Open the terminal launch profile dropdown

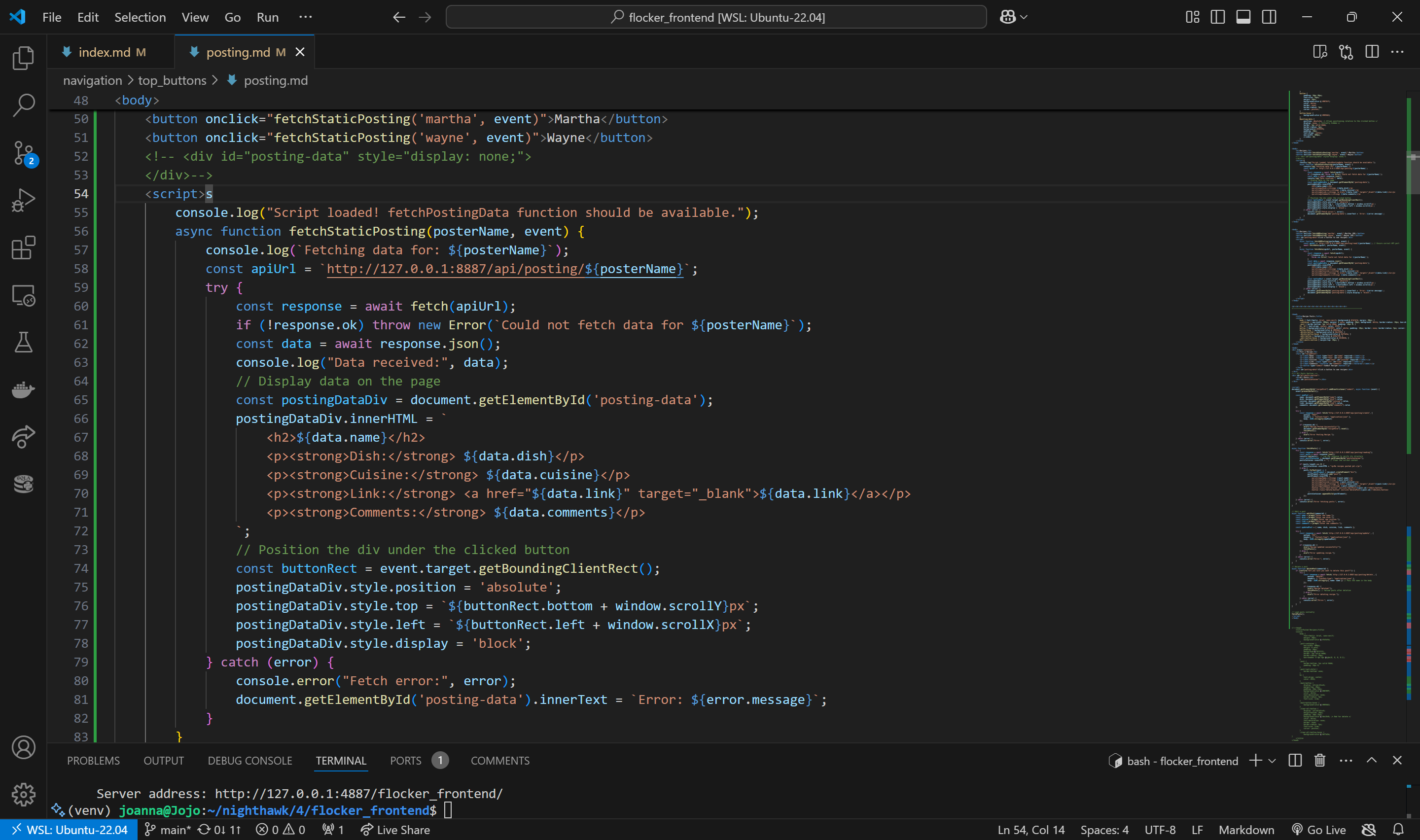click(1272, 760)
